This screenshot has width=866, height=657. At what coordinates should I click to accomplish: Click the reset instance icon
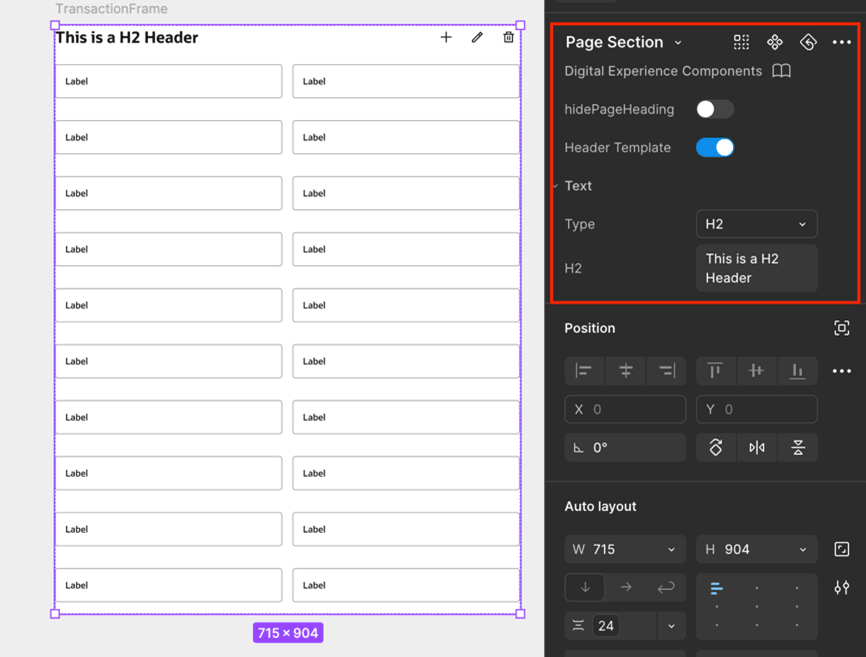808,42
